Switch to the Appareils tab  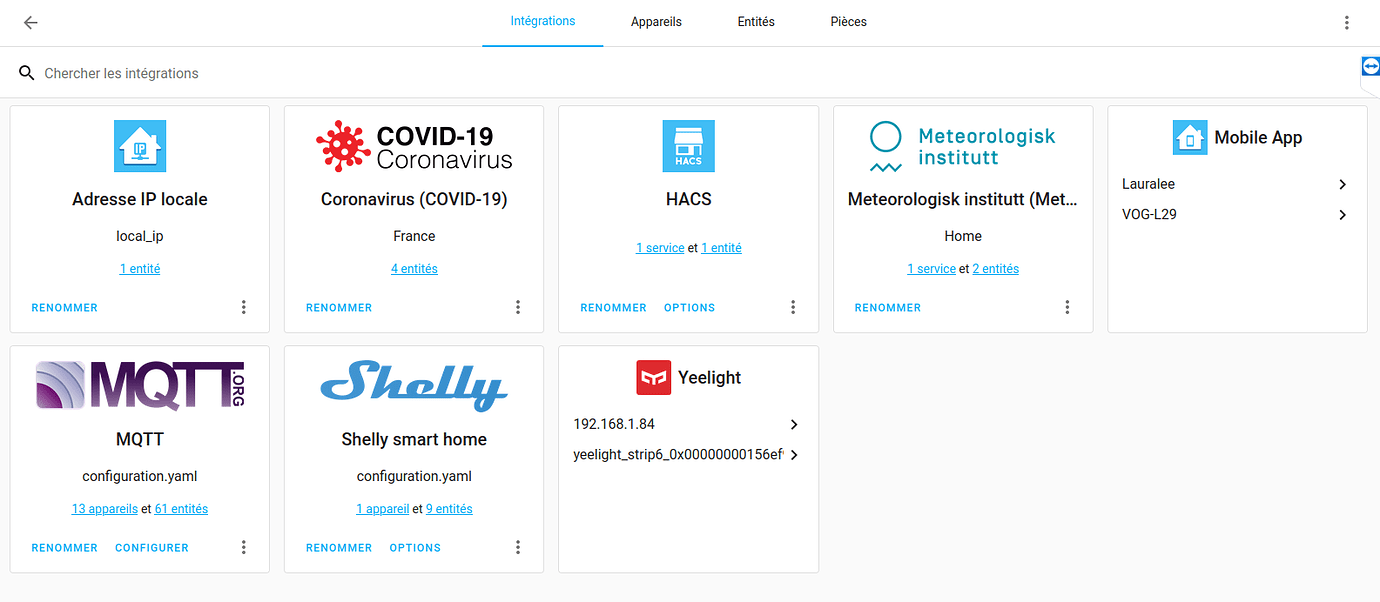[656, 22]
